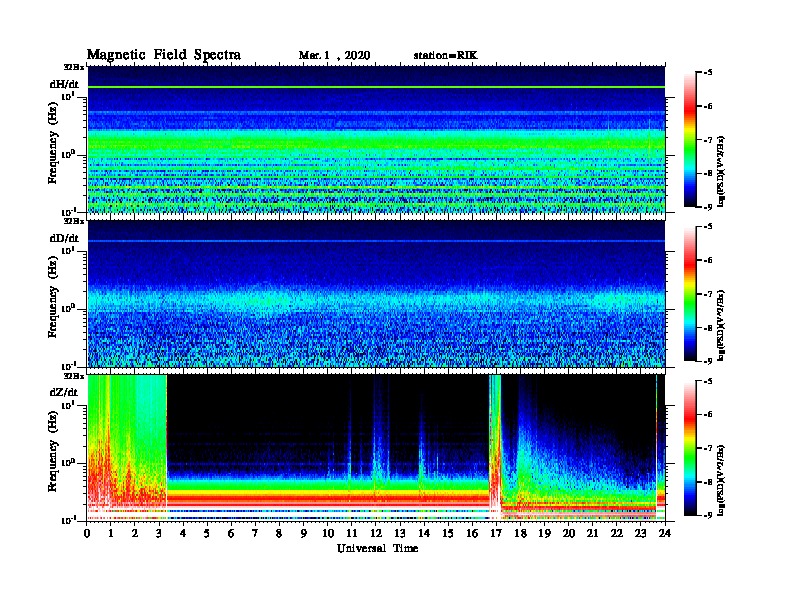Click the hour '6' tick label on time axis
This screenshot has height=612, width=792.
[231, 533]
